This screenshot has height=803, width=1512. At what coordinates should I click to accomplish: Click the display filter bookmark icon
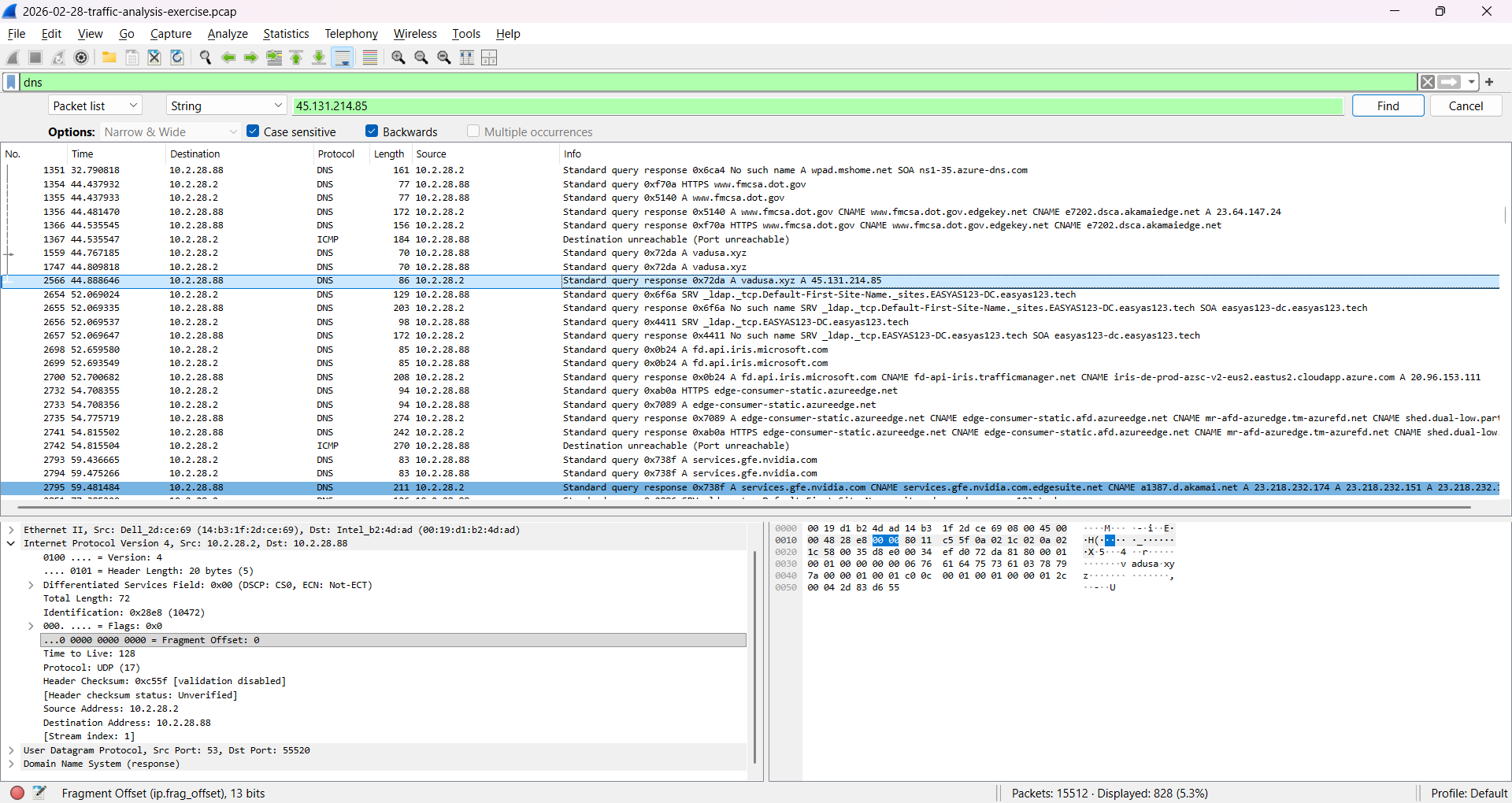tap(11, 82)
